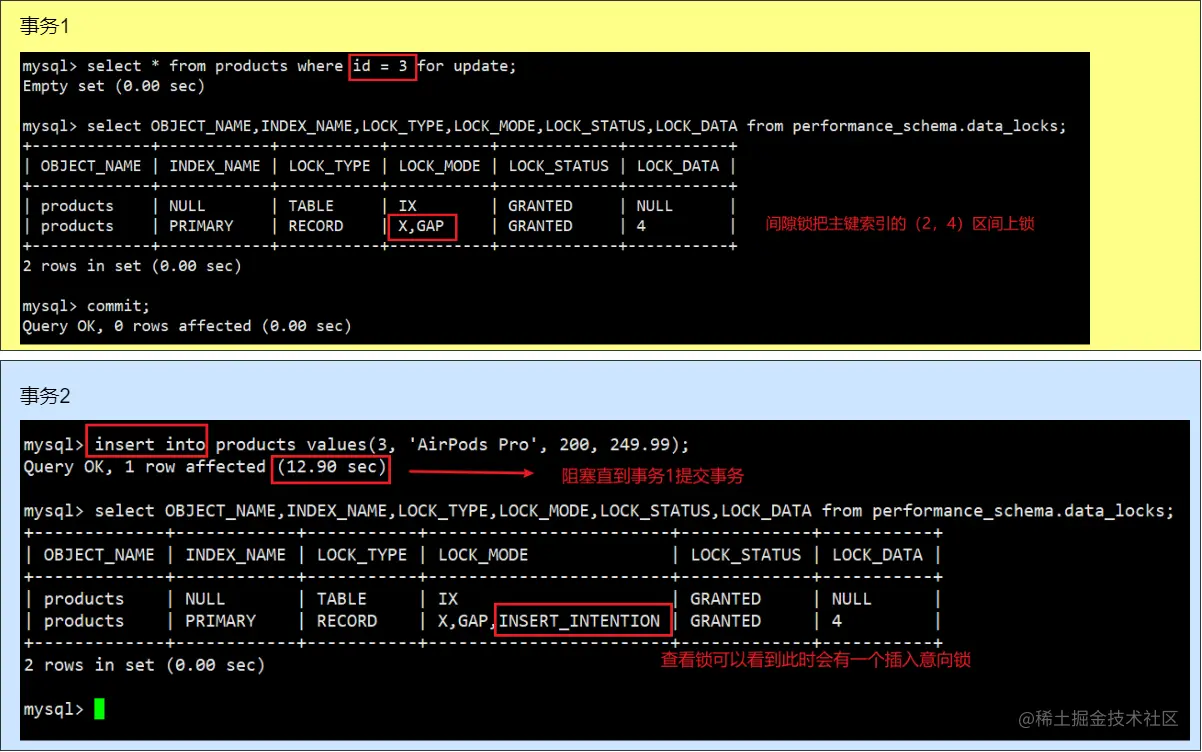This screenshot has height=752, width=1202.
Task: Click LOCK_TYPE column header in 事务1 table
Action: [328, 166]
